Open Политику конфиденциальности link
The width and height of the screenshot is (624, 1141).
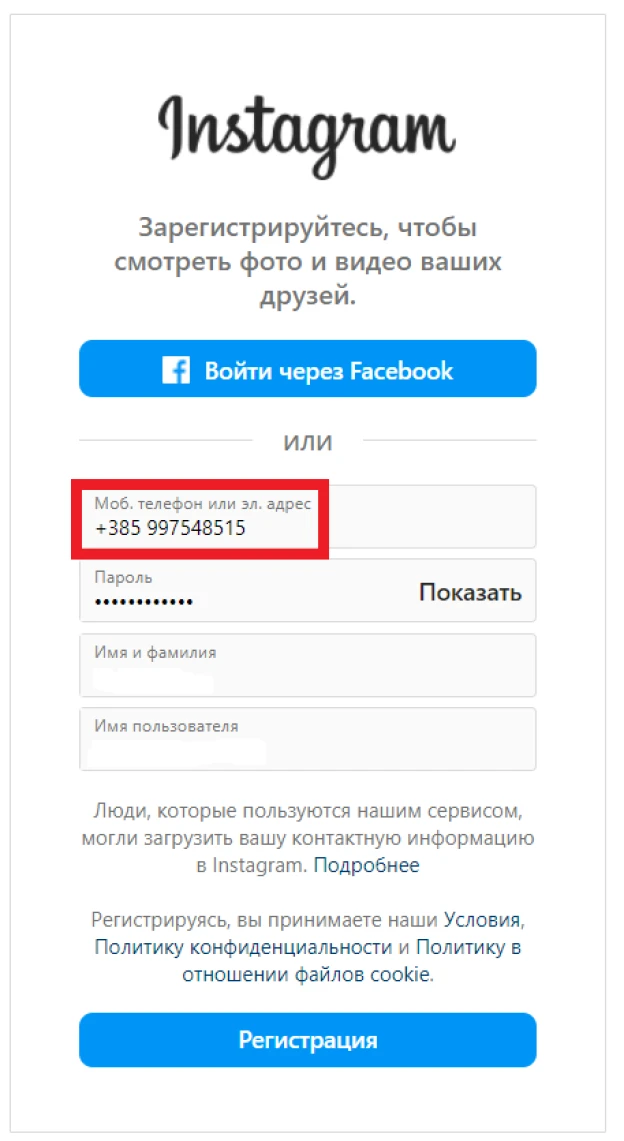pos(245,948)
